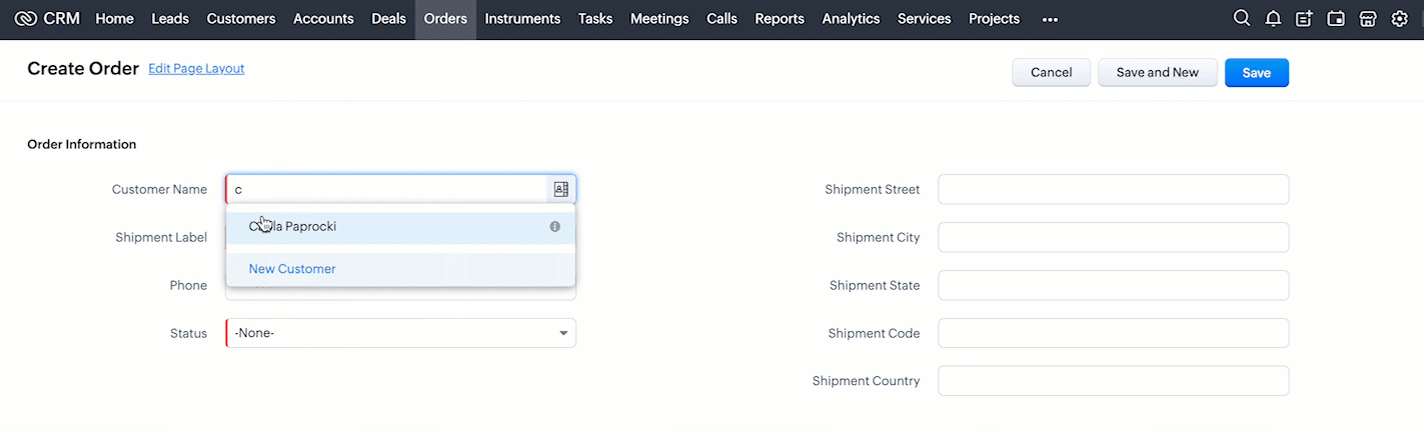Open the marketplace store icon

click(1368, 19)
